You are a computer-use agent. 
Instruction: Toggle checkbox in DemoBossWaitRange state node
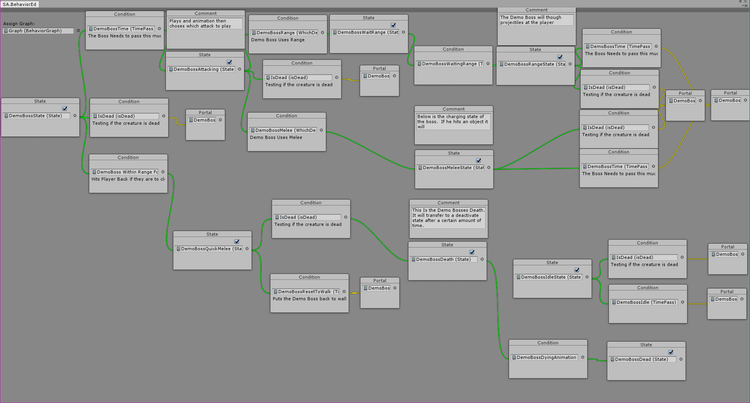click(x=393, y=25)
